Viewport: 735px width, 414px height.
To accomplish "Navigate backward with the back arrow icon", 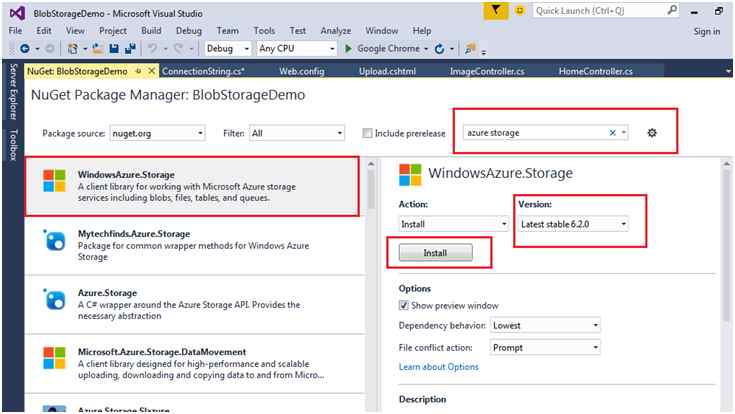I will click(25, 48).
